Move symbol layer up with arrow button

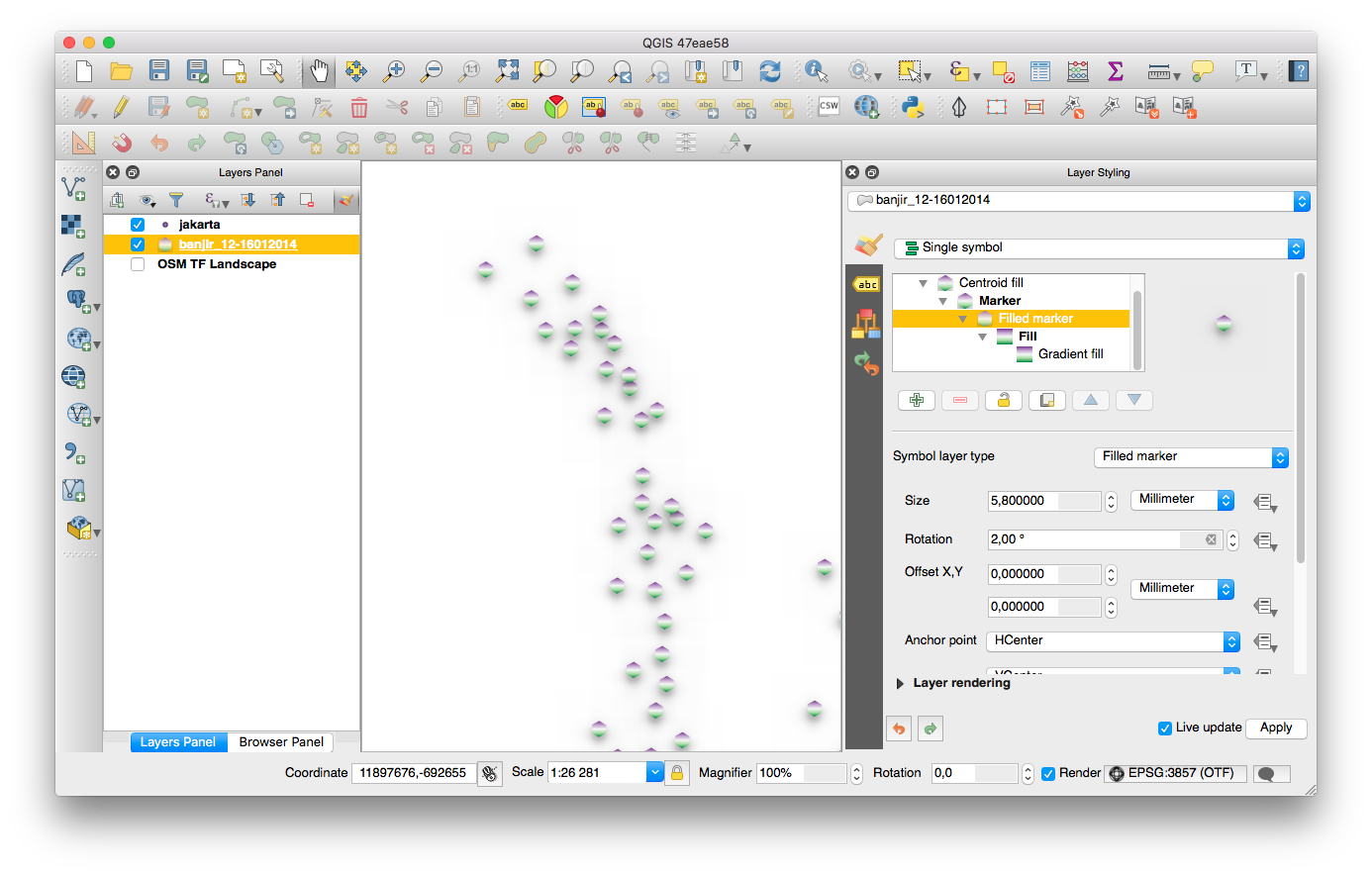pyautogui.click(x=1091, y=400)
